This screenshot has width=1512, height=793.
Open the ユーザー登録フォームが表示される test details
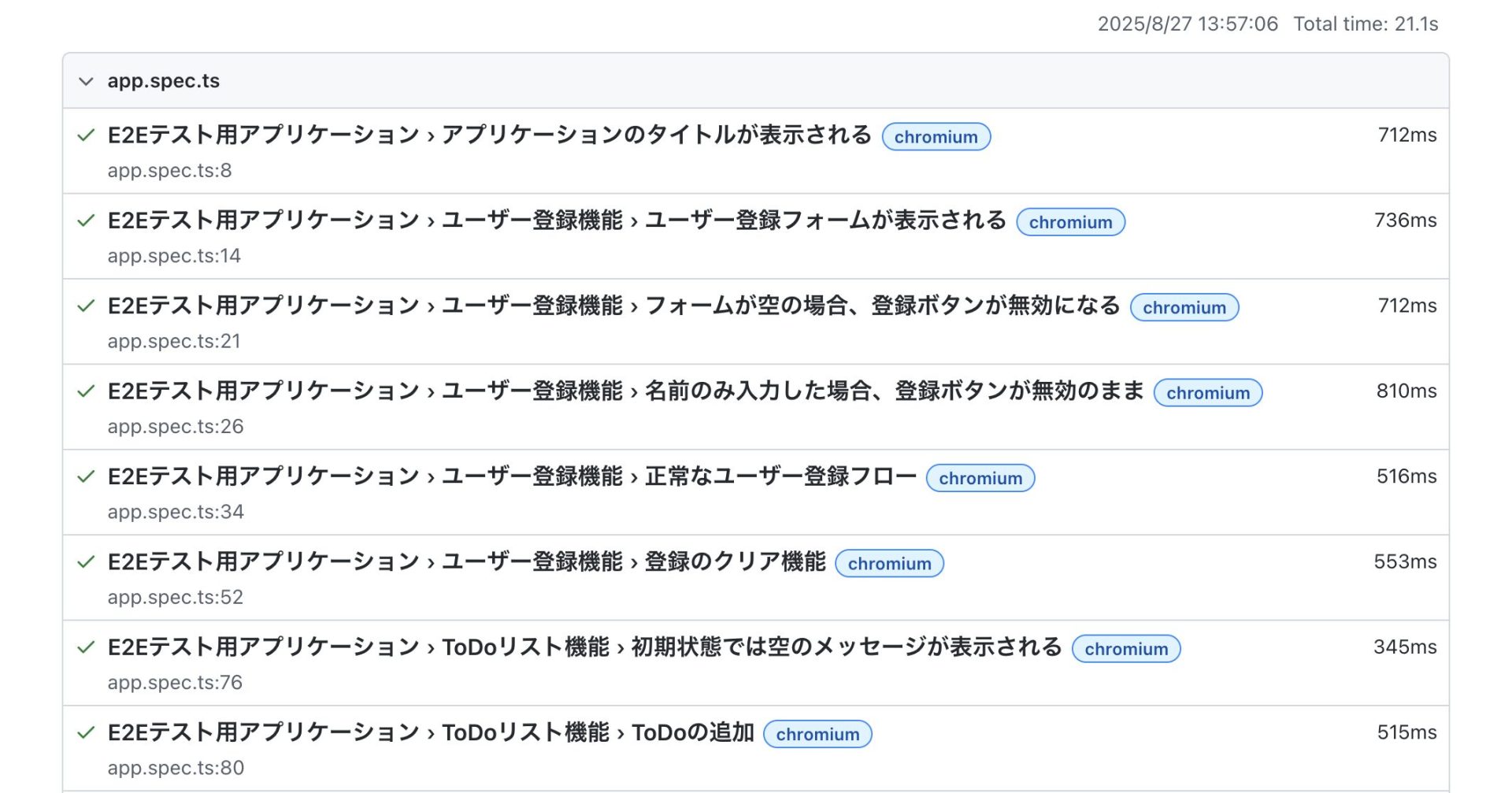[x=556, y=220]
